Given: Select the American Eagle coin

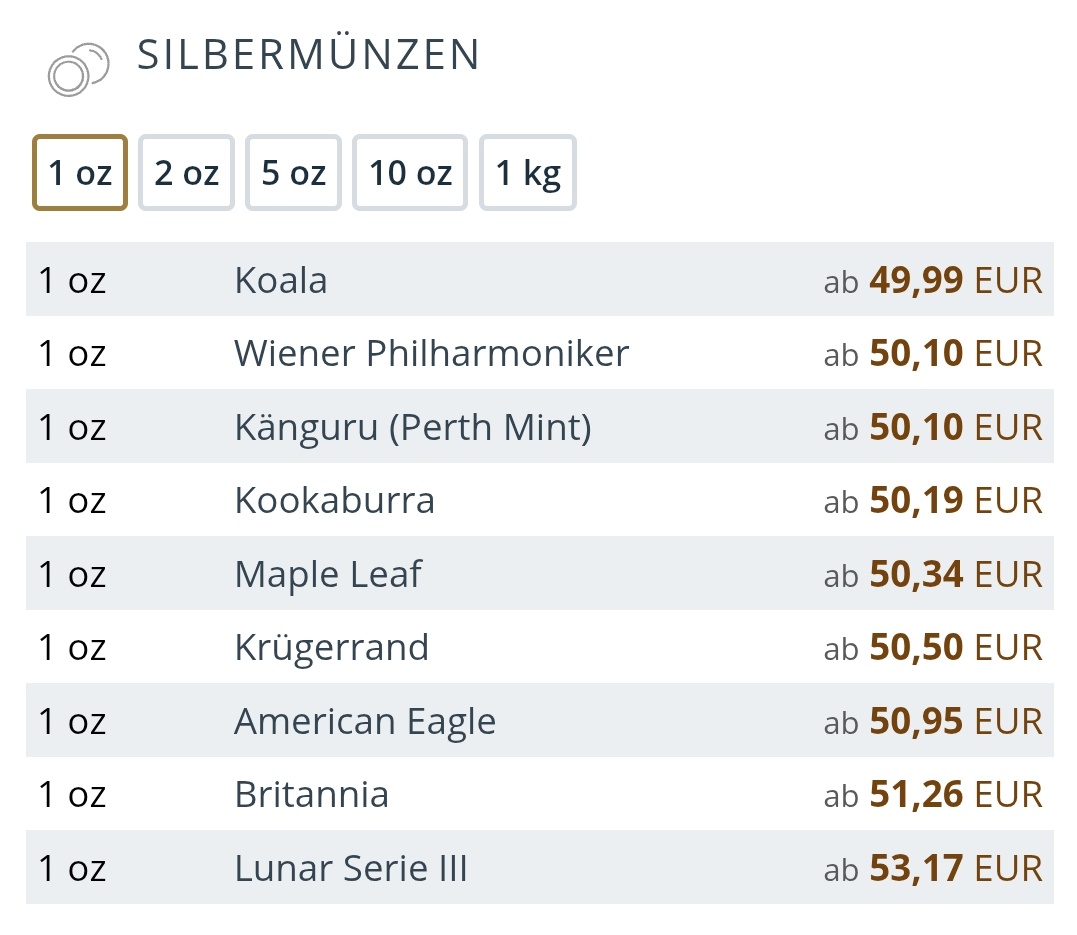Looking at the screenshot, I should click(365, 721).
